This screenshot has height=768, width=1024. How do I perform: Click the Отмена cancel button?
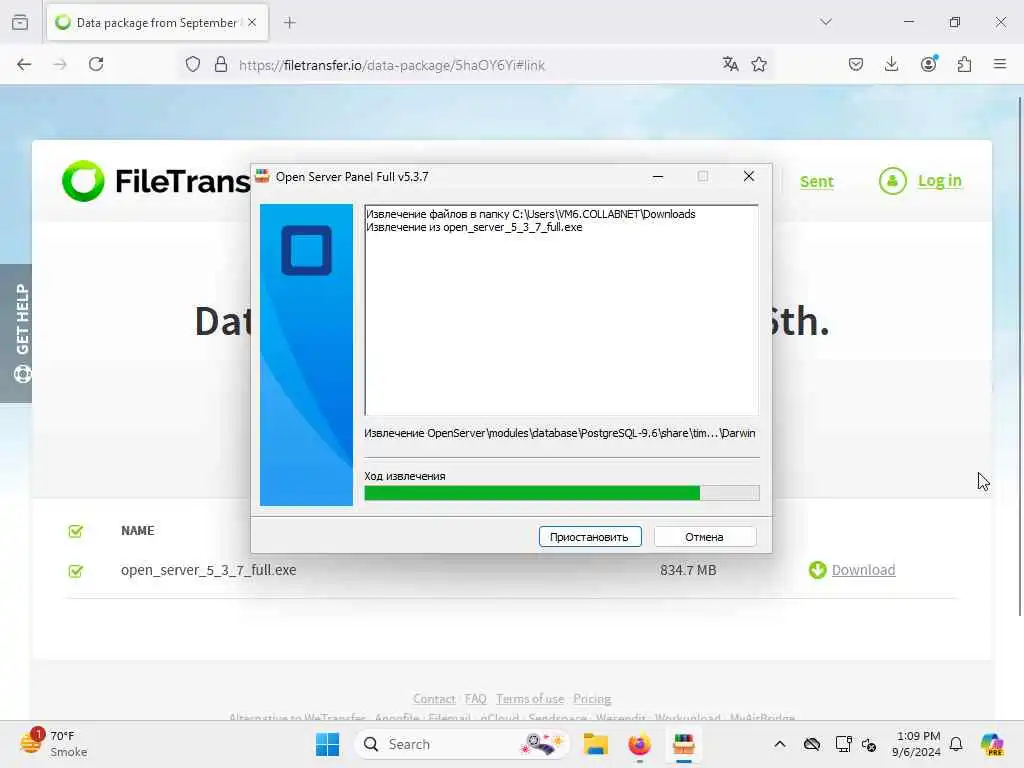[x=705, y=537]
